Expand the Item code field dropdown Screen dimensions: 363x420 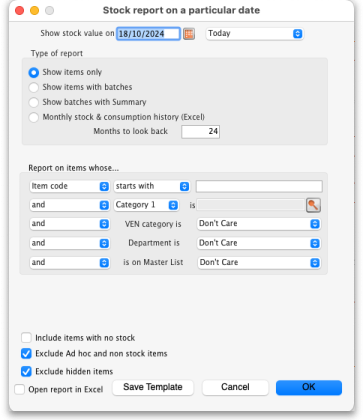coord(70,186)
